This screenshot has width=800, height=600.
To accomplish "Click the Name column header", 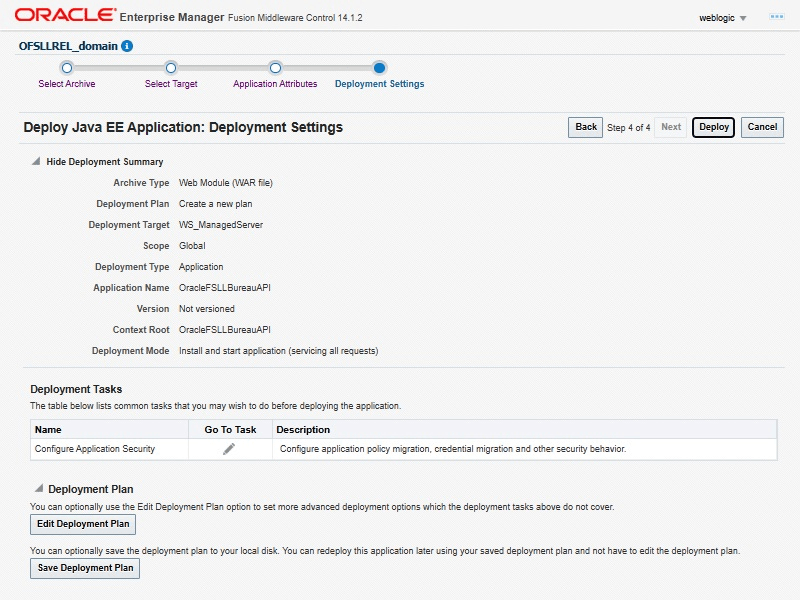I will [x=48, y=430].
